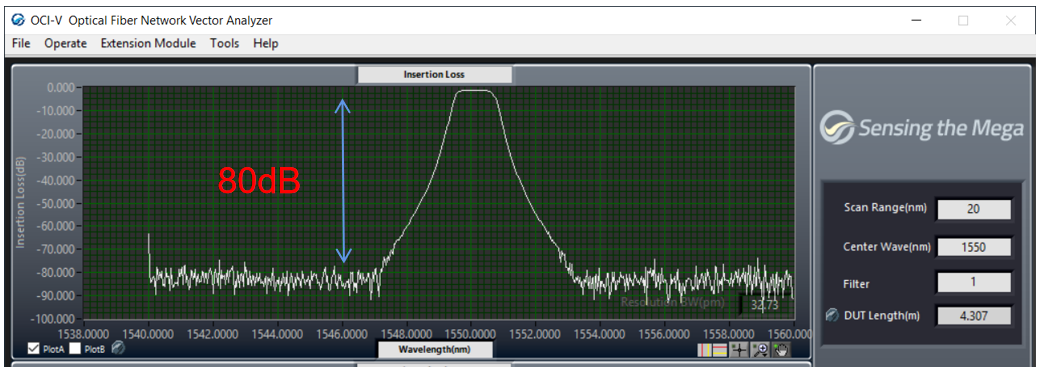Enable the horizontal cursor lines tool
The height and width of the screenshot is (367, 1038).
(x=720, y=350)
